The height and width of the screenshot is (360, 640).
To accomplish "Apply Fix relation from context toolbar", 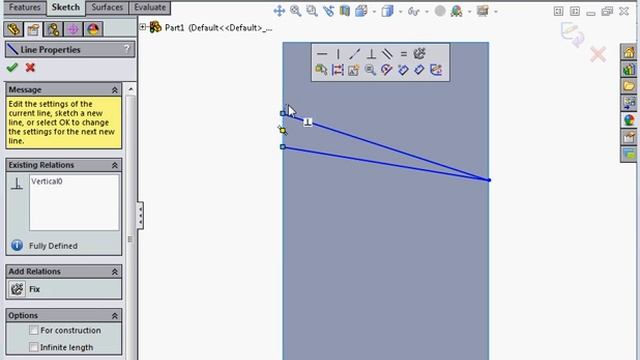I will 419,53.
